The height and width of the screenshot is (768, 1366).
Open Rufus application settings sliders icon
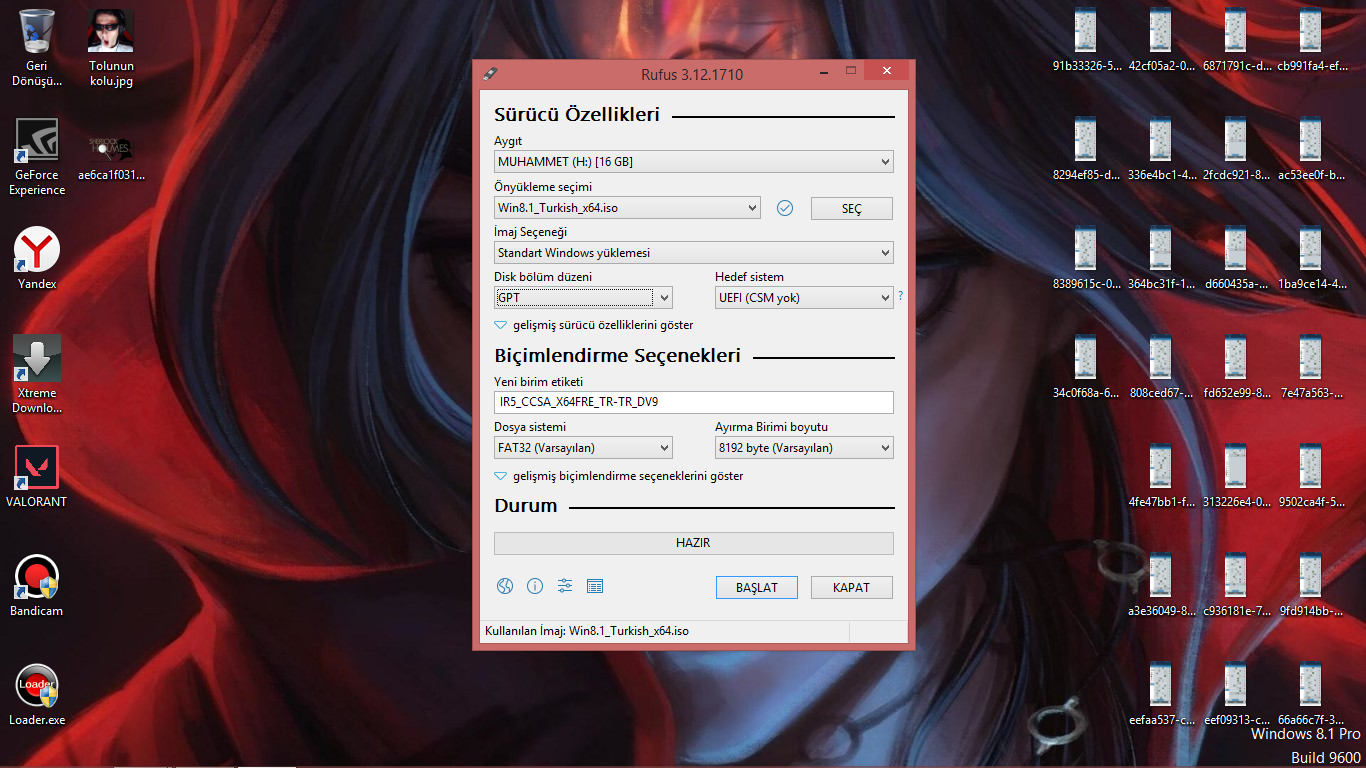[565, 587]
